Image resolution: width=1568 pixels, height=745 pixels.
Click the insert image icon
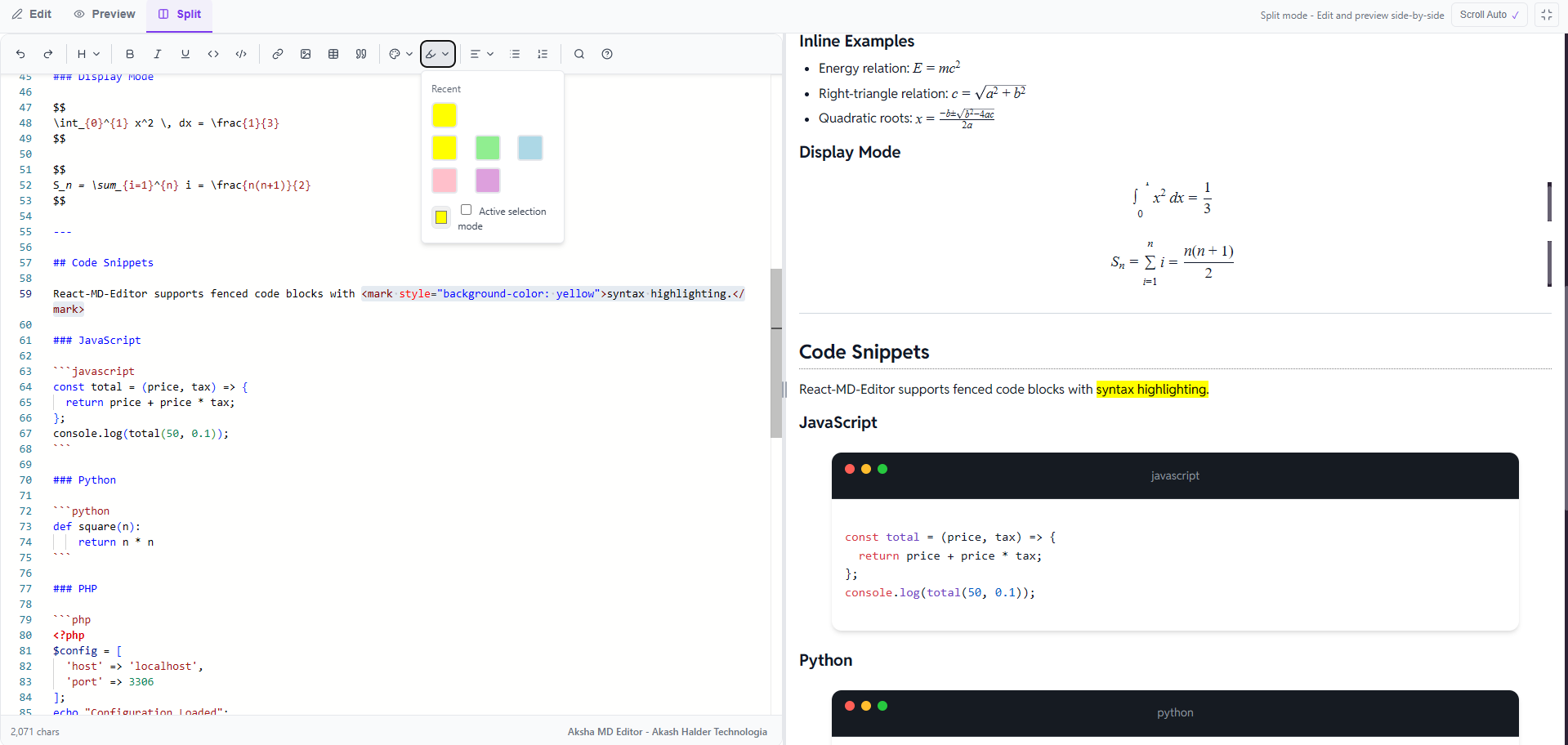306,54
